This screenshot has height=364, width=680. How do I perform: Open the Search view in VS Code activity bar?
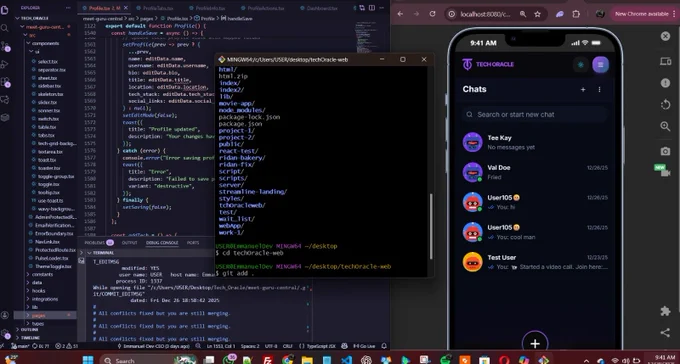click(5, 29)
